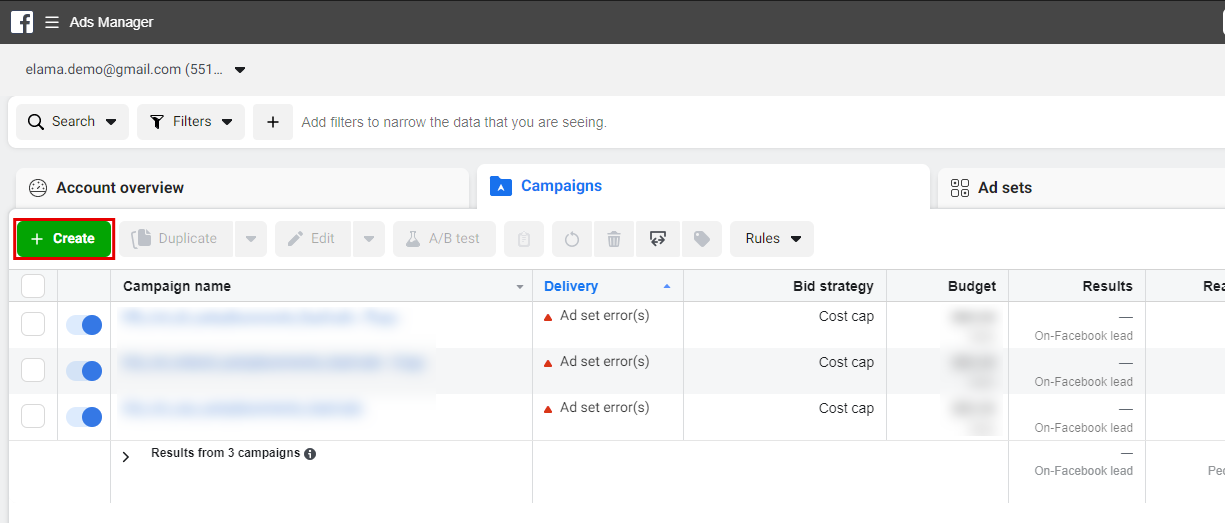Toggle off the second campaign switch
Viewport: 1225px width, 523px height.
tap(84, 371)
